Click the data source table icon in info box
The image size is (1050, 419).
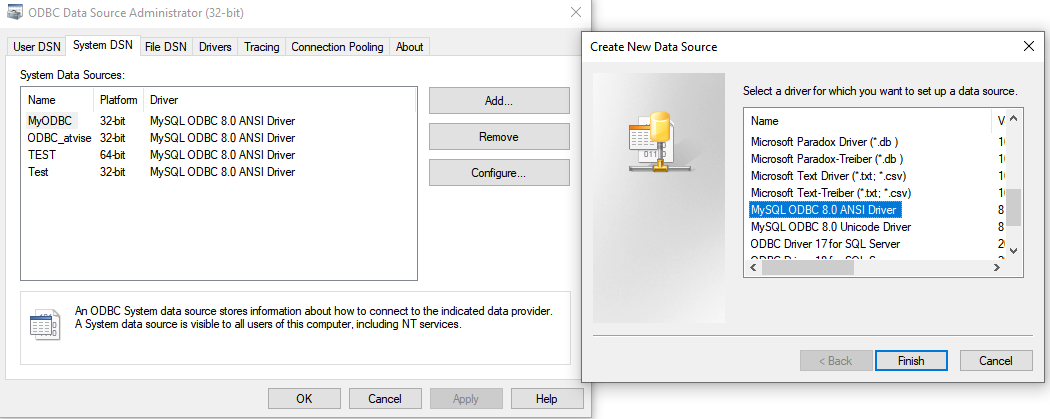pyautogui.click(x=44, y=326)
